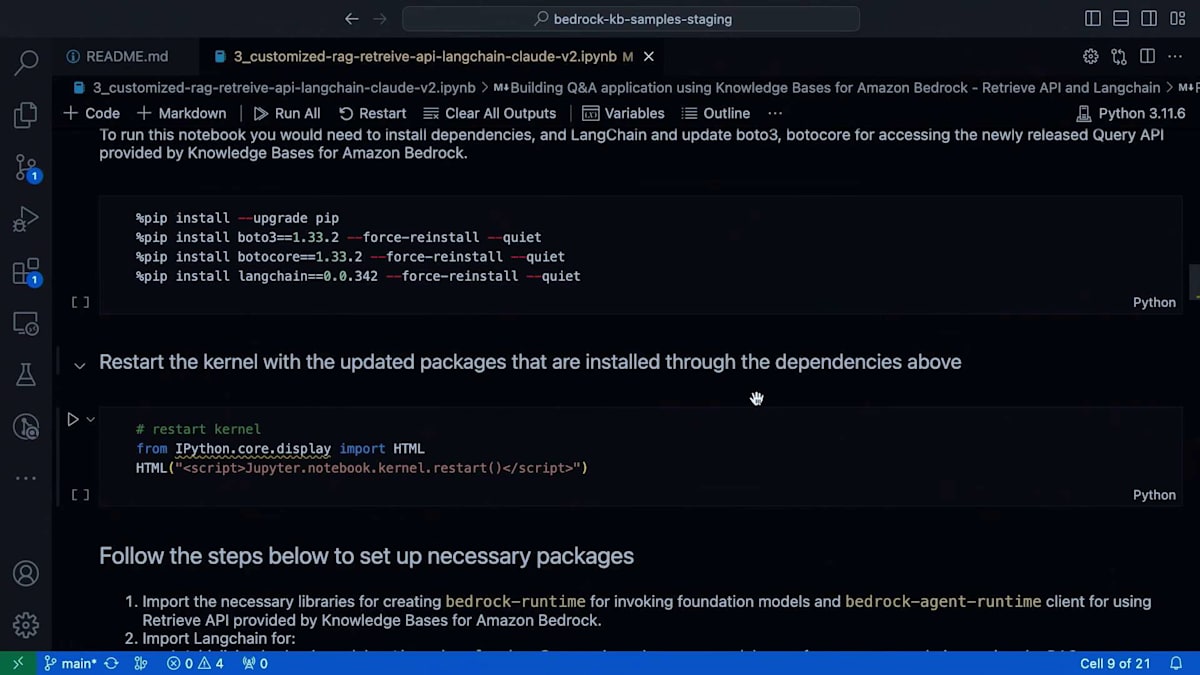Open remote window menu in status bar
The height and width of the screenshot is (675, 1200).
pos(17,663)
